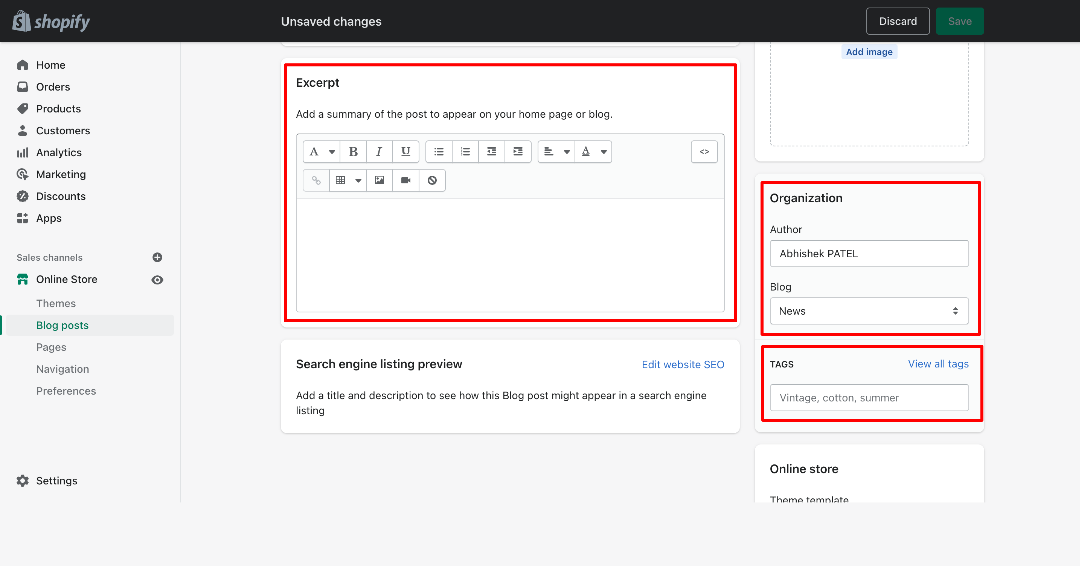Click the Tags input field
The image size is (1080, 566).
pos(869,398)
